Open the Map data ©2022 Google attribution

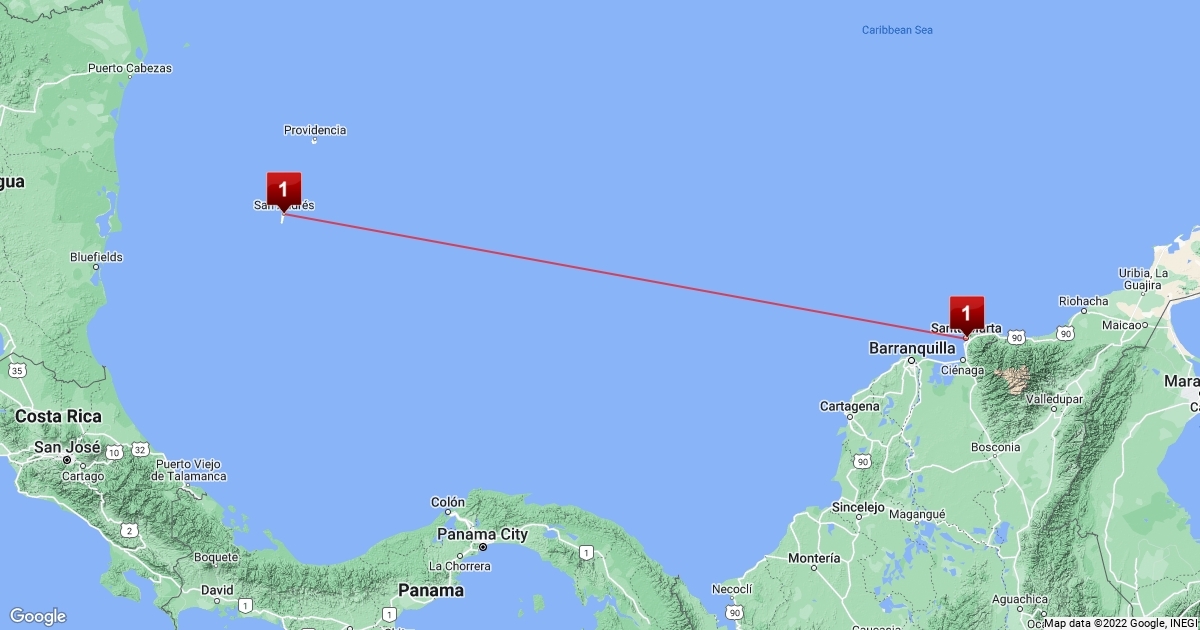[x=1120, y=623]
